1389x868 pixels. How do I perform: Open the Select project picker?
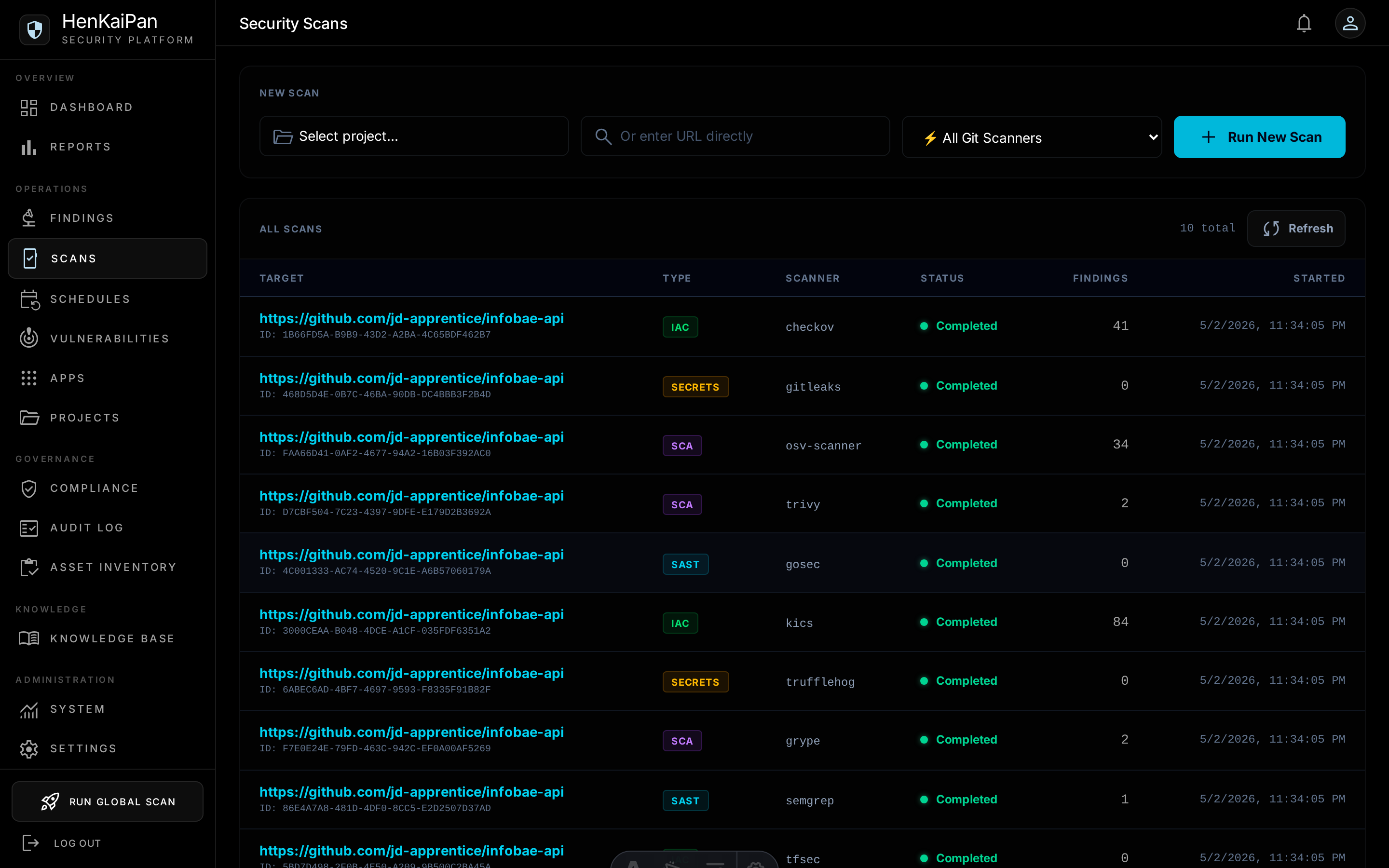click(414, 136)
